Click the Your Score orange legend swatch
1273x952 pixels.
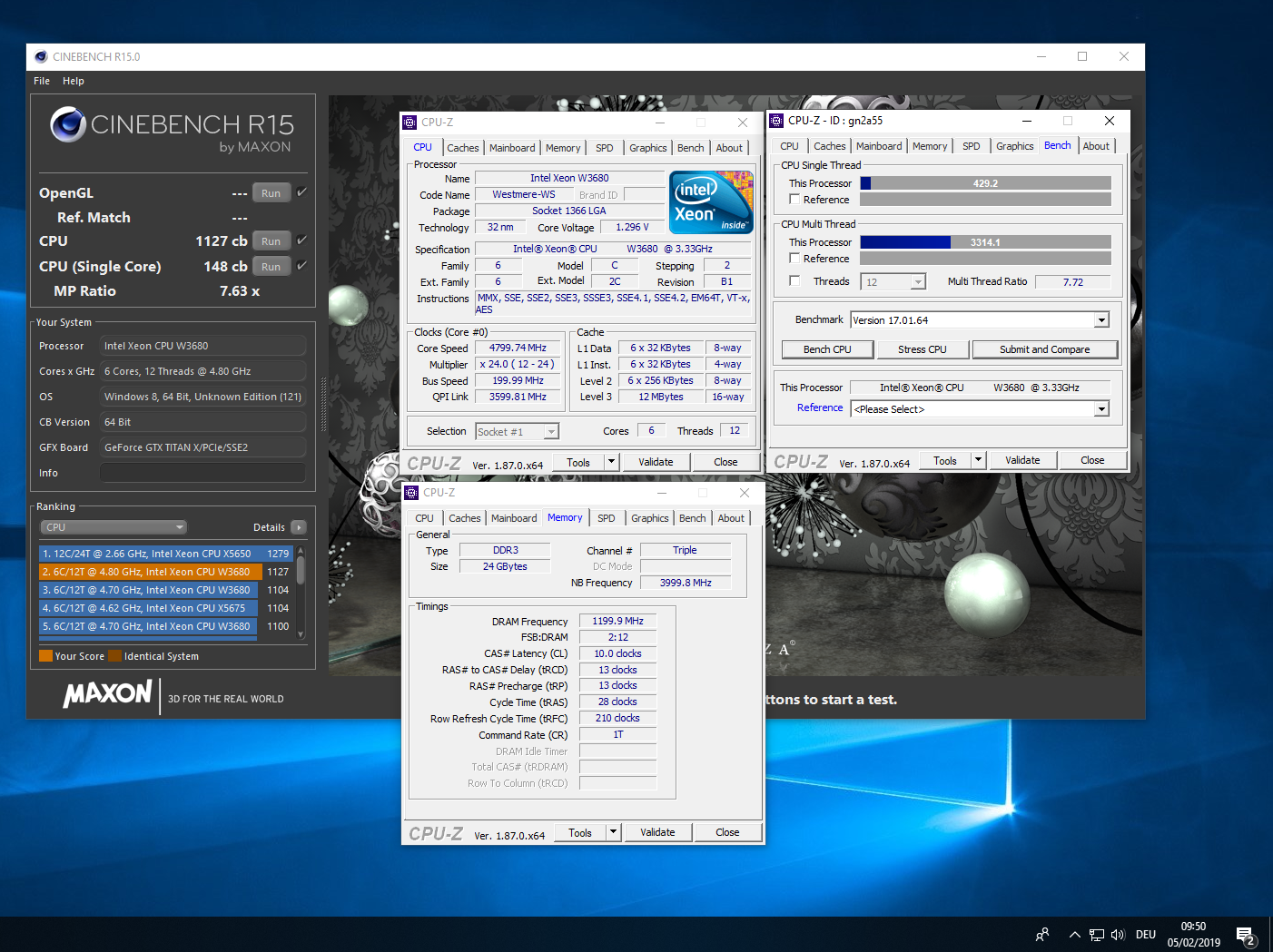point(45,656)
